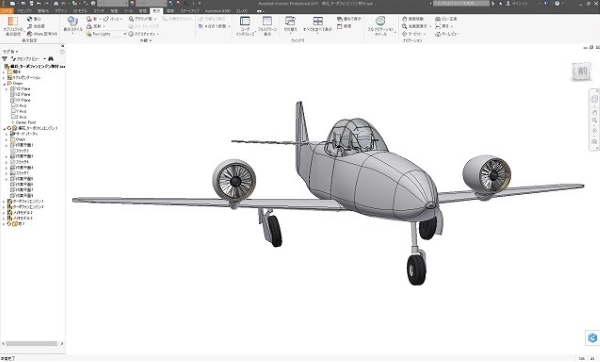Tile all windows with the grid icon
Screen dimensions: 600x362
pos(318,21)
